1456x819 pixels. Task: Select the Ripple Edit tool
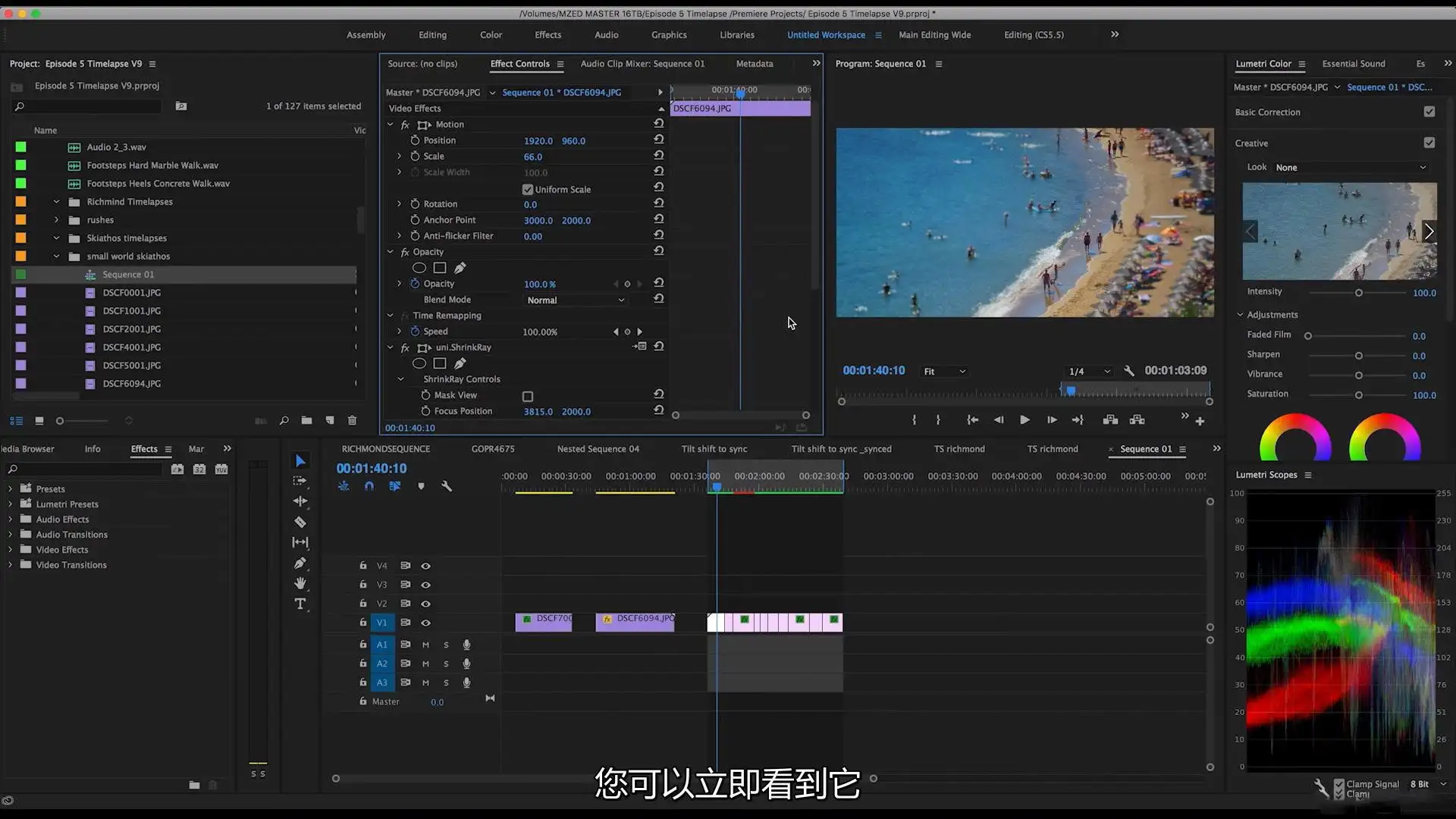click(300, 501)
